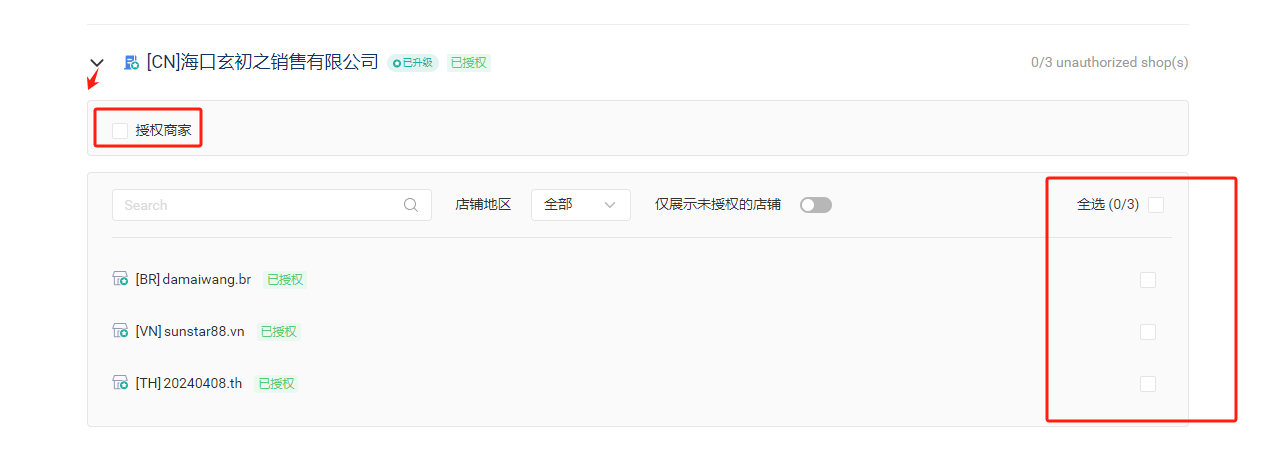Screen dimensions: 1273x472
Task: Click the 0/3 unauthorized shop(s) text
Action: click(1110, 63)
